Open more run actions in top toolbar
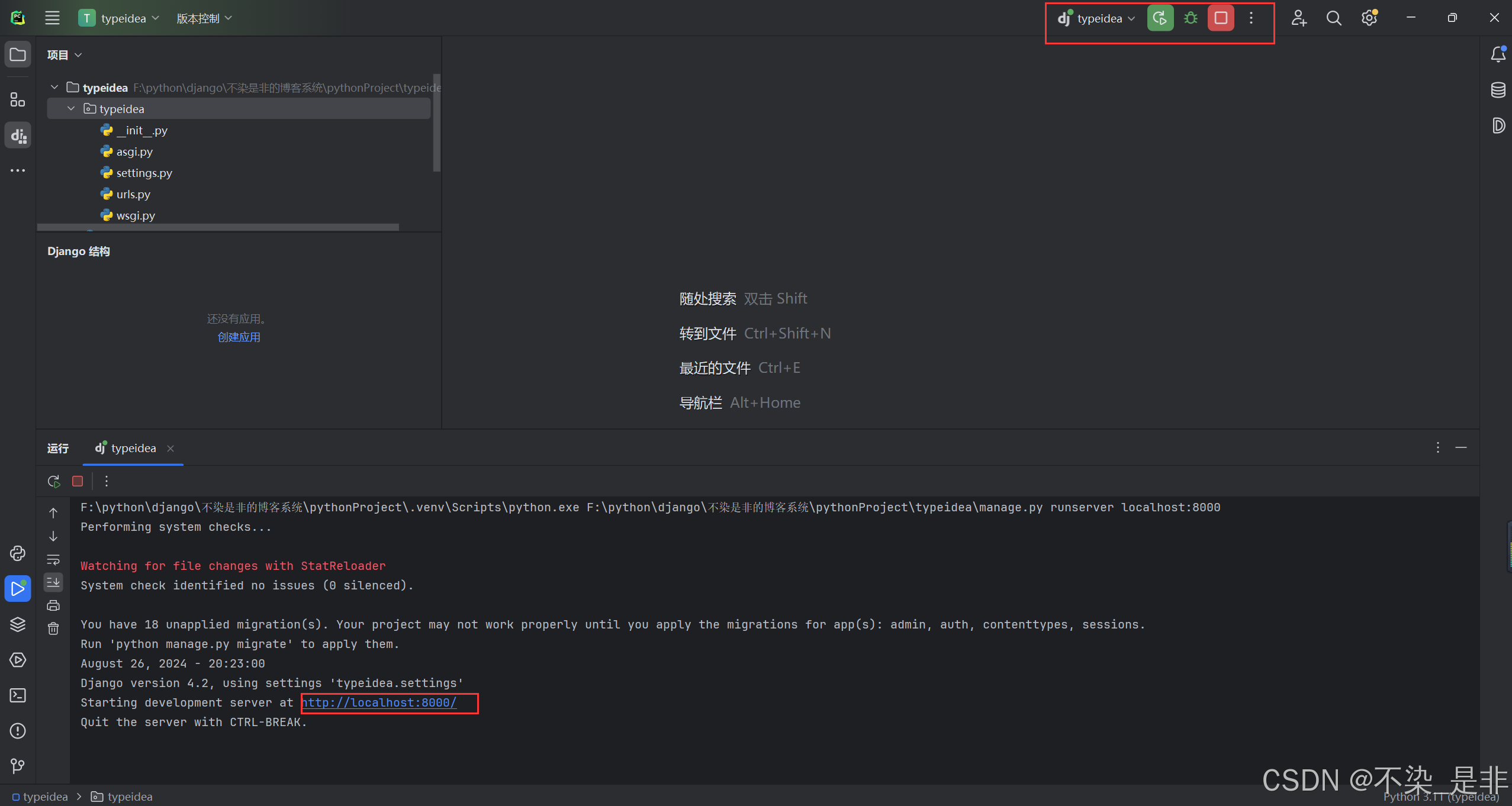1512x806 pixels. (1251, 18)
